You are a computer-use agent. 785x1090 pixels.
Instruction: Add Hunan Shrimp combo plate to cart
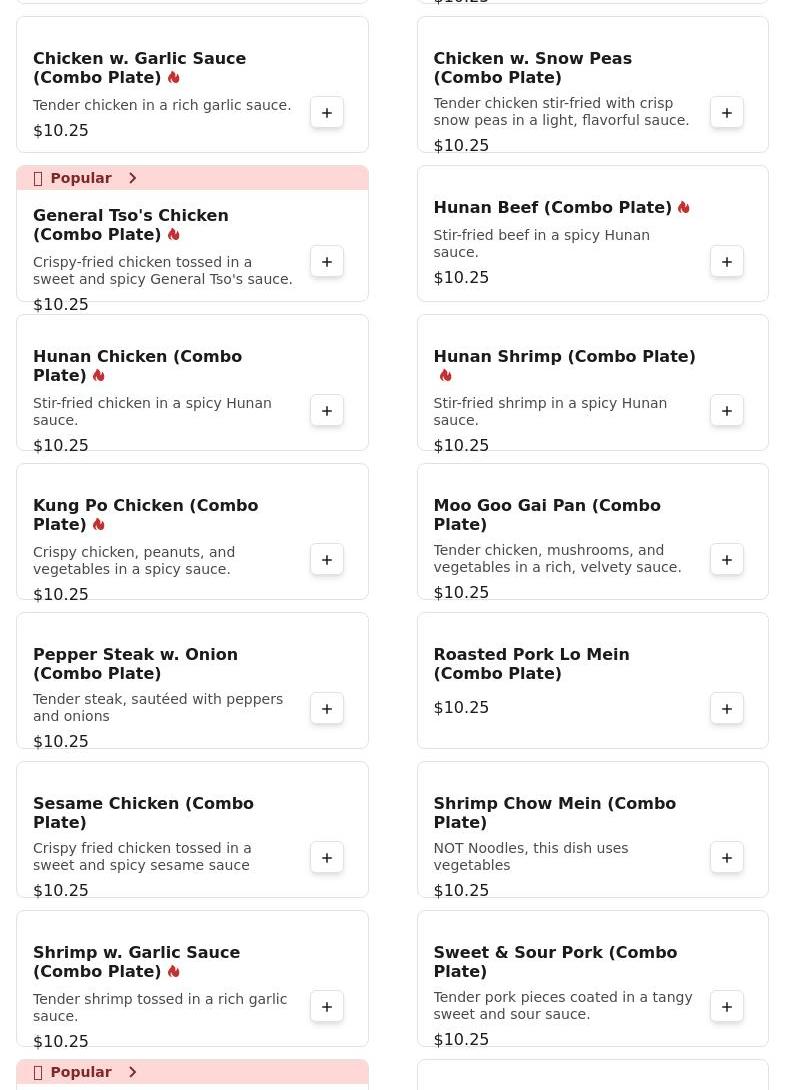click(727, 411)
